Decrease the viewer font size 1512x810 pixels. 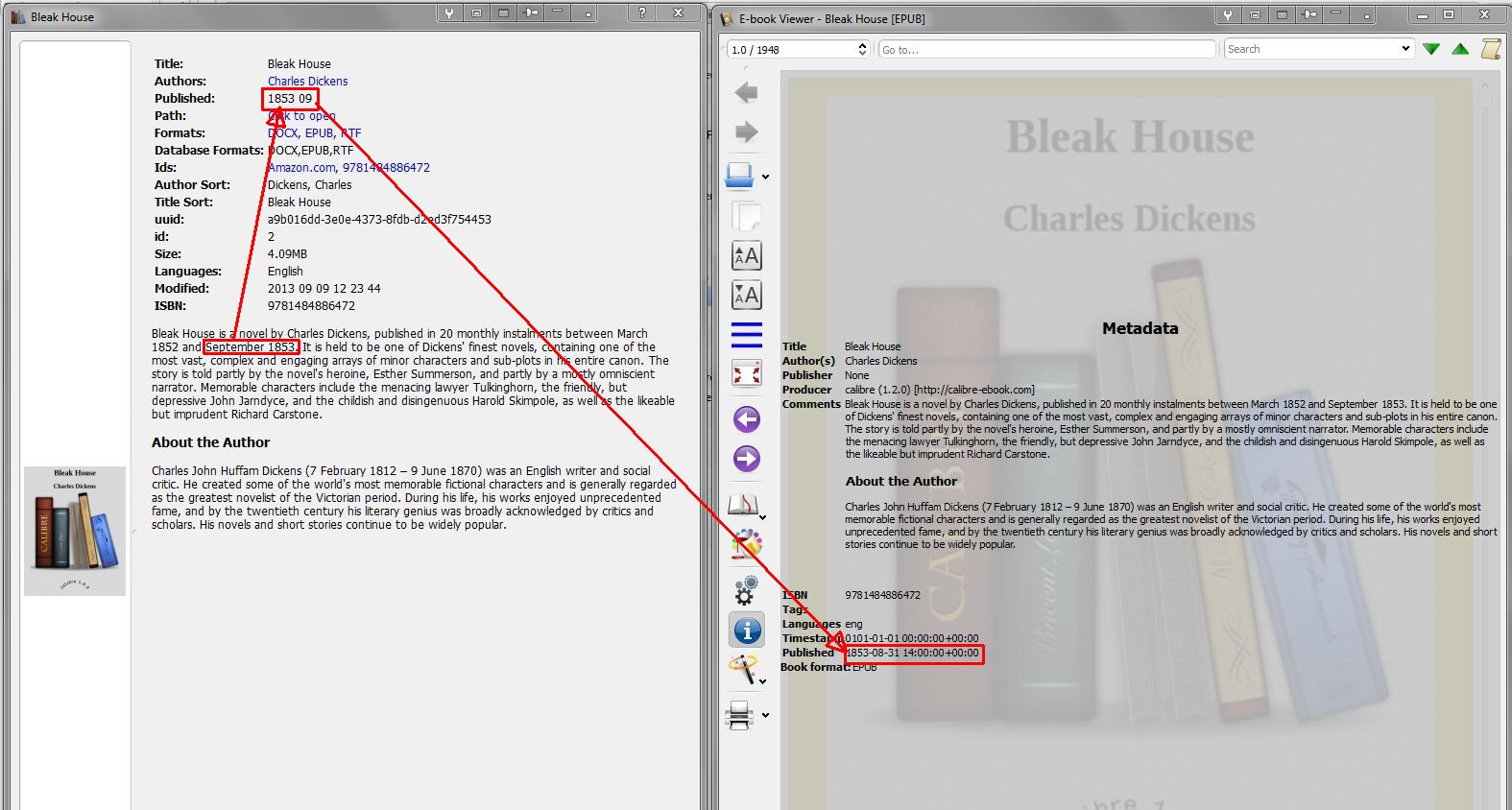746,295
